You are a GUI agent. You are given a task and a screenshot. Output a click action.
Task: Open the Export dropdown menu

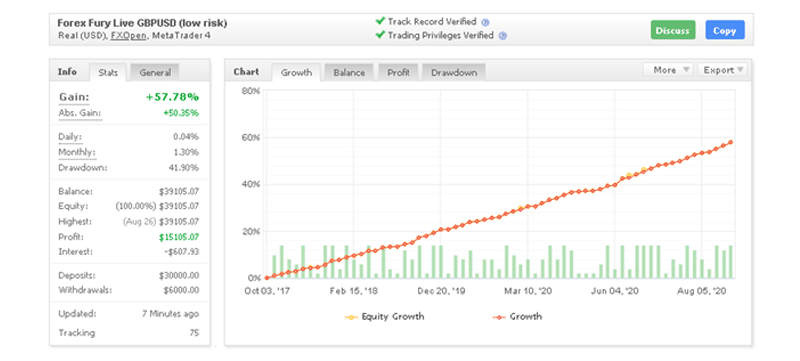coord(722,70)
